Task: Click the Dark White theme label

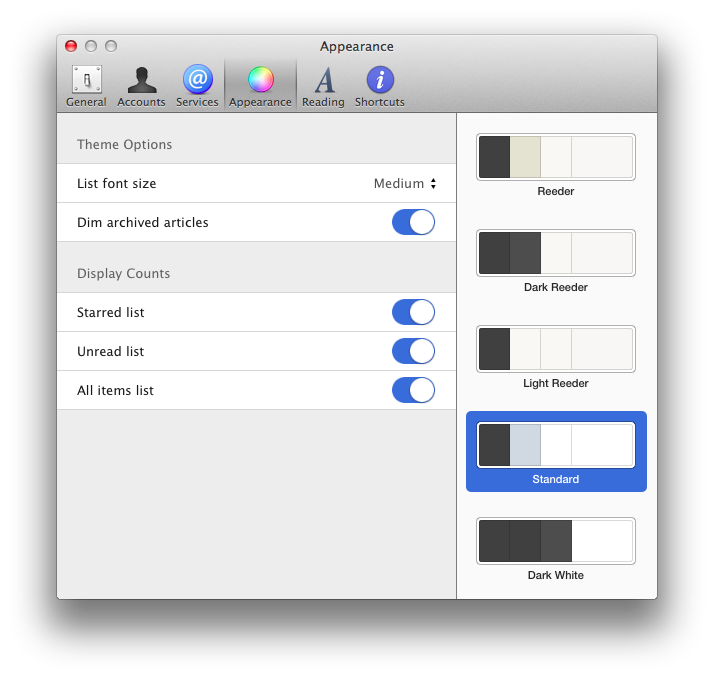Action: [x=556, y=575]
